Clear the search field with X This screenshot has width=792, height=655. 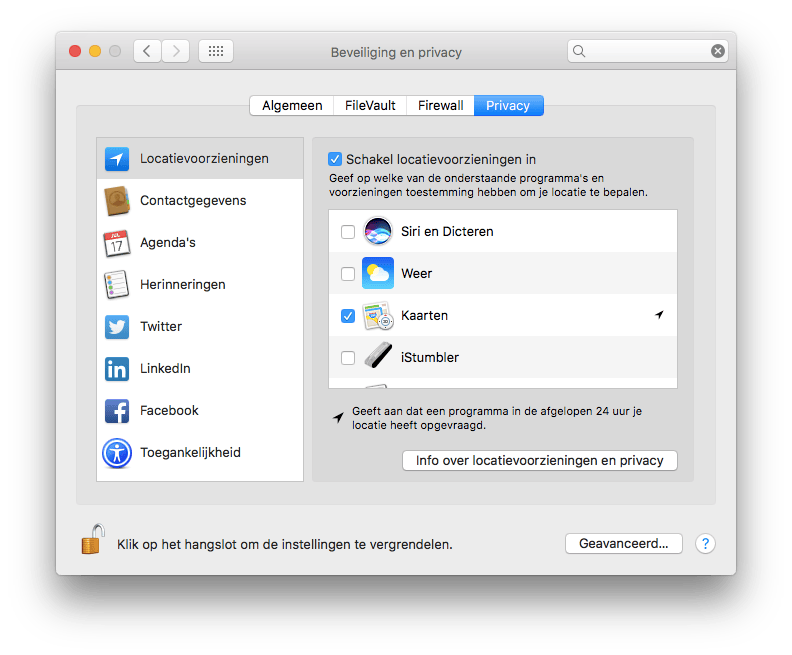coord(718,51)
